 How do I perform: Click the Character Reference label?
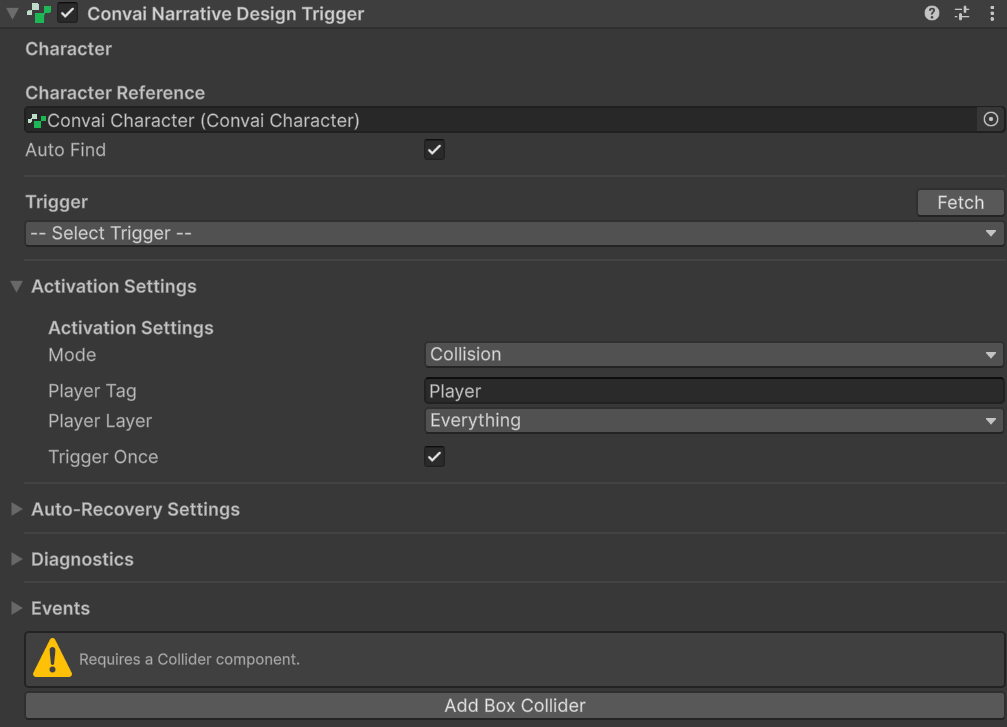[115, 92]
